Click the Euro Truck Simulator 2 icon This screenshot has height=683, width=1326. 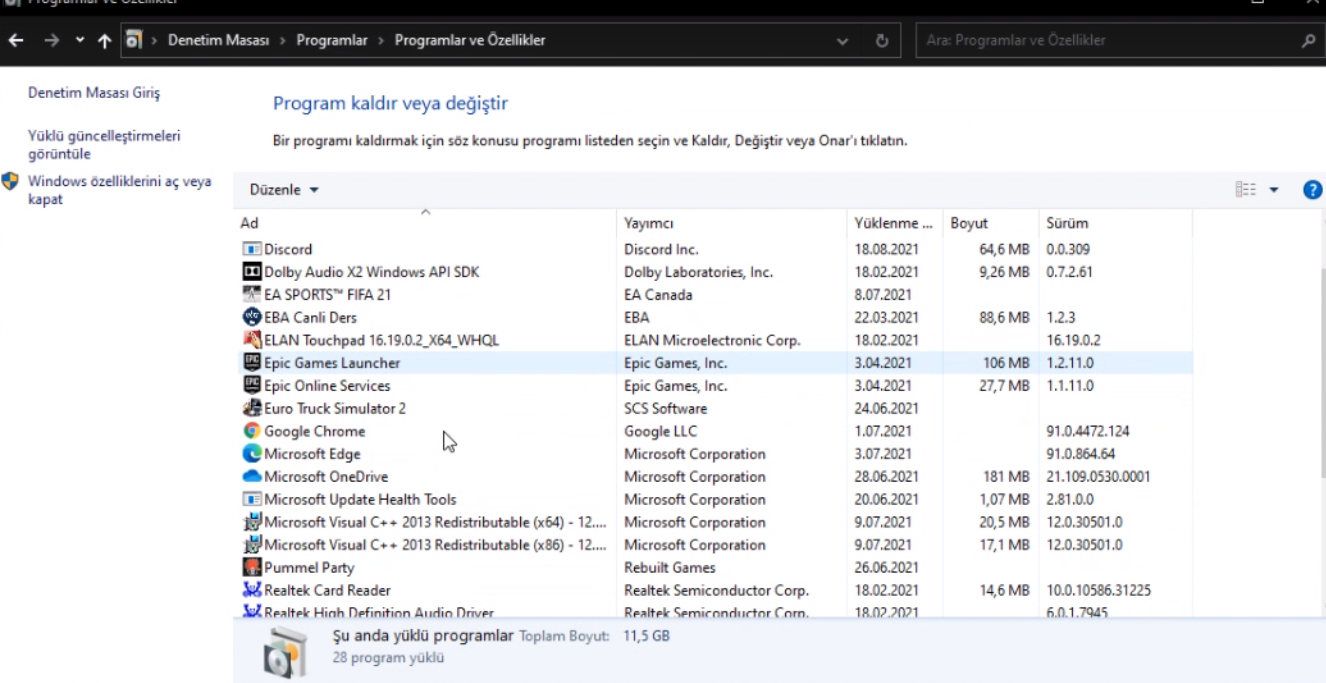tap(252, 409)
